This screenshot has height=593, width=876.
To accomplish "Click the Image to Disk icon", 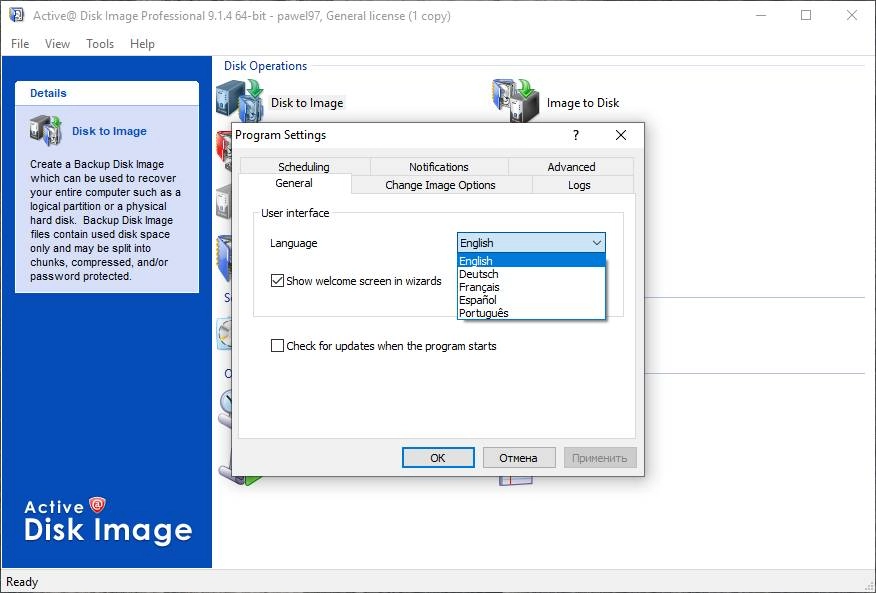I will (x=516, y=101).
